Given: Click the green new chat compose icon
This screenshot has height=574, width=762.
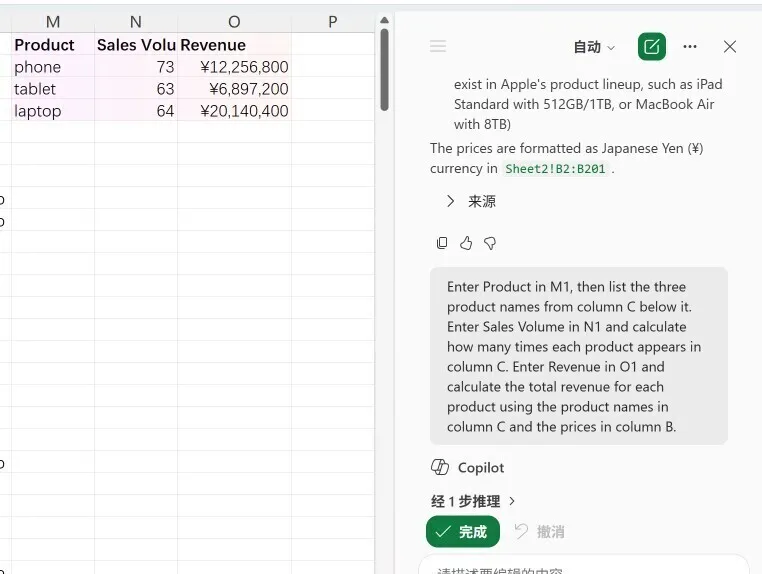Looking at the screenshot, I should 651,47.
